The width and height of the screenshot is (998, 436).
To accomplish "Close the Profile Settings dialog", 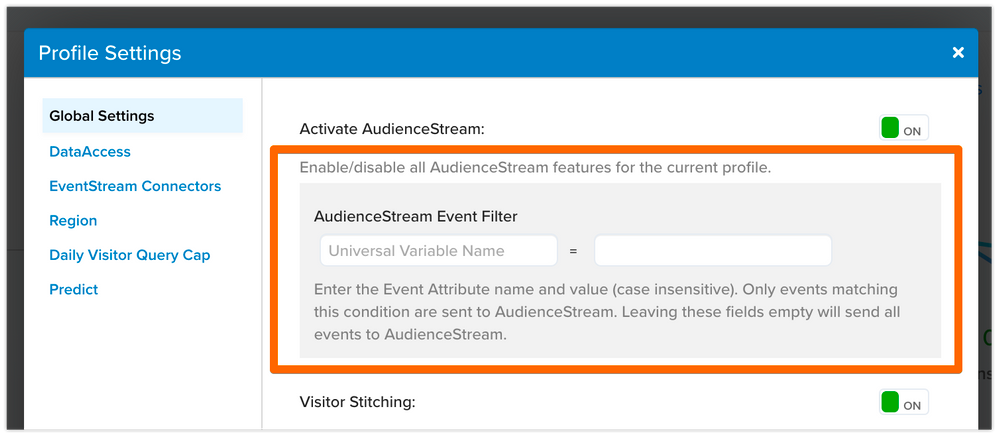I will pos(958,53).
